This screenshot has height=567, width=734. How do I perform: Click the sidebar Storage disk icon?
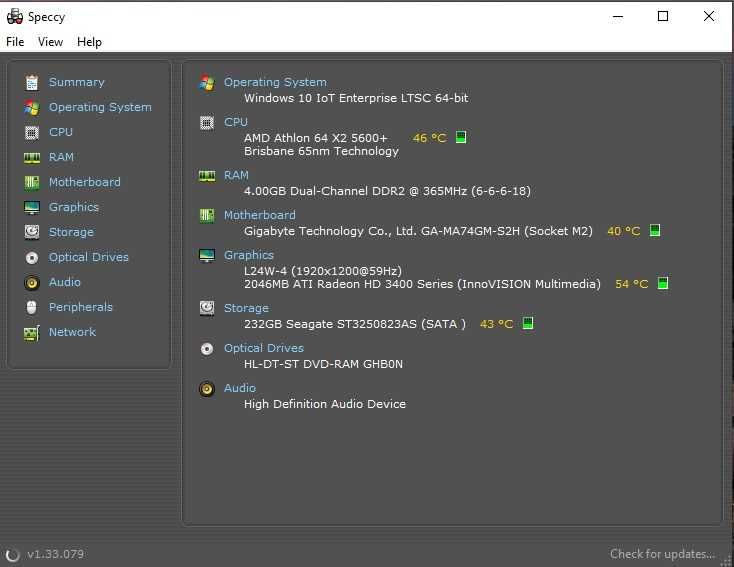pos(32,232)
